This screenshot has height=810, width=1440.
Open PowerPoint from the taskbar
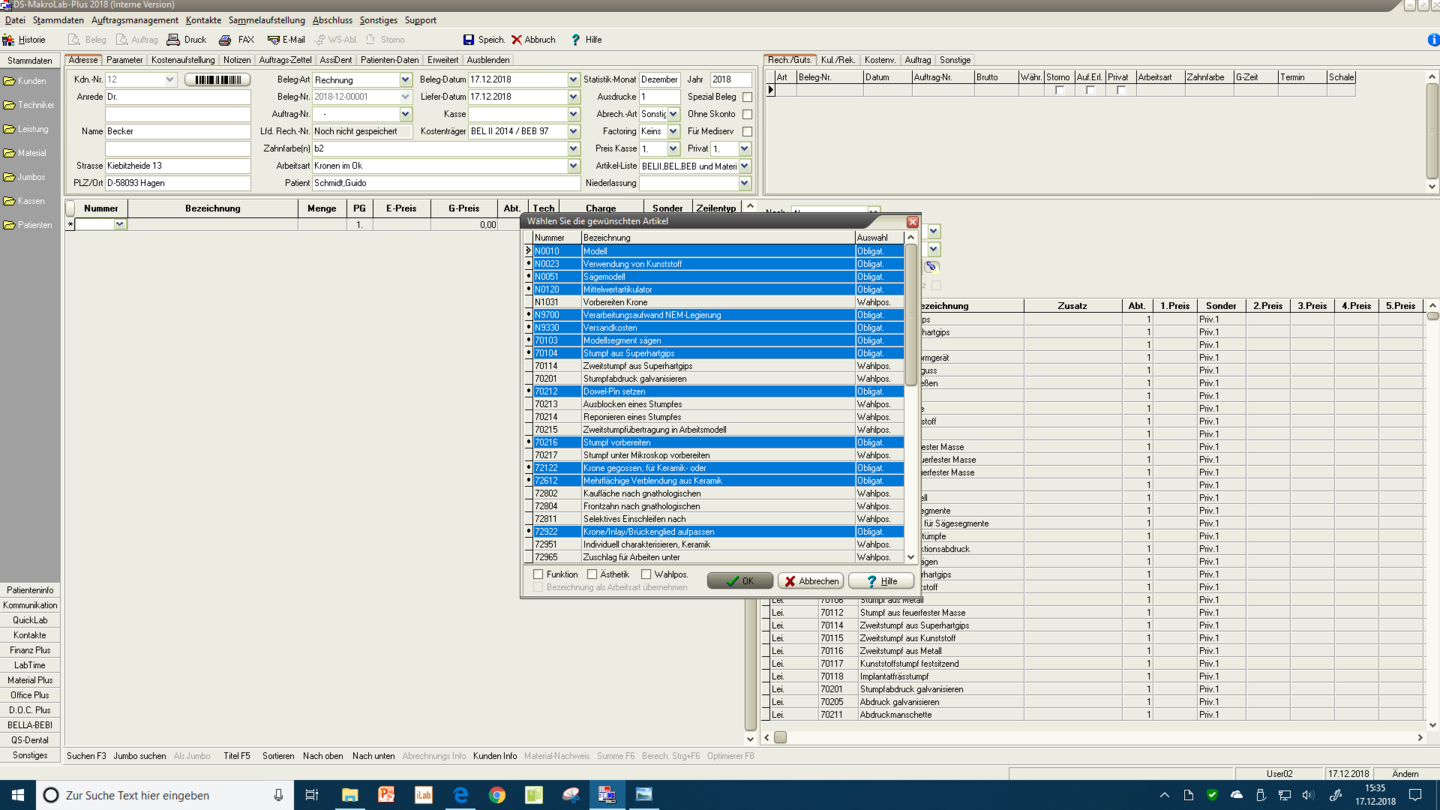pyautogui.click(x=386, y=795)
